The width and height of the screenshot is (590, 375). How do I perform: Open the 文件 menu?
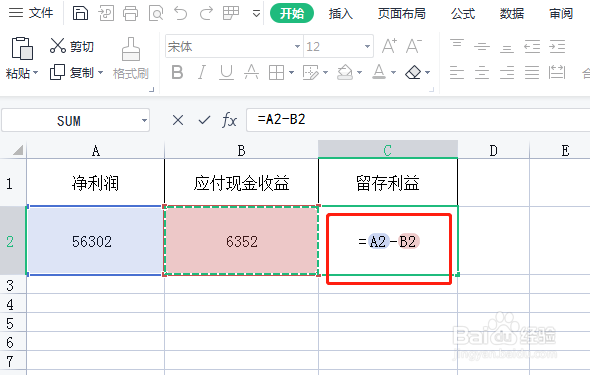pyautogui.click(x=30, y=13)
